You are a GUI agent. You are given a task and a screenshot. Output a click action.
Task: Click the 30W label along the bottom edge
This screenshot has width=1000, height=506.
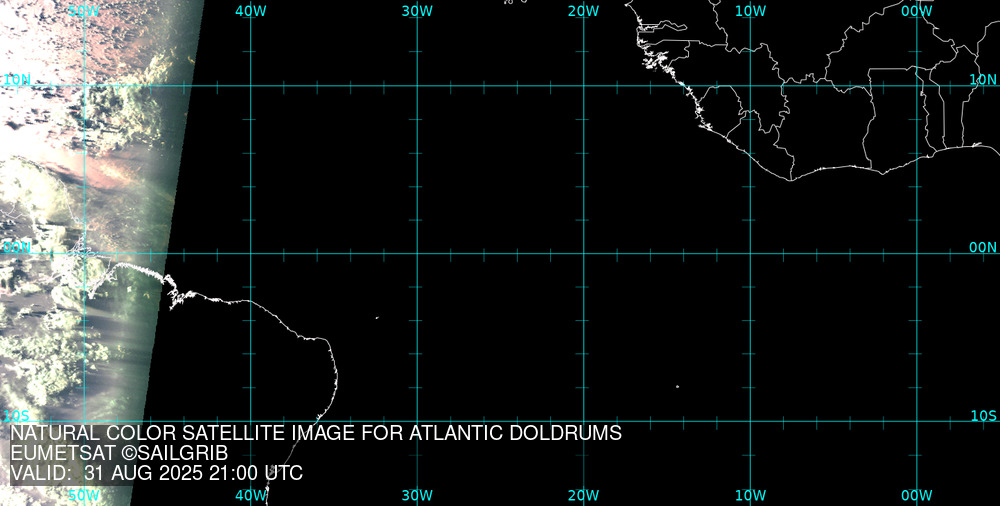coord(417,496)
